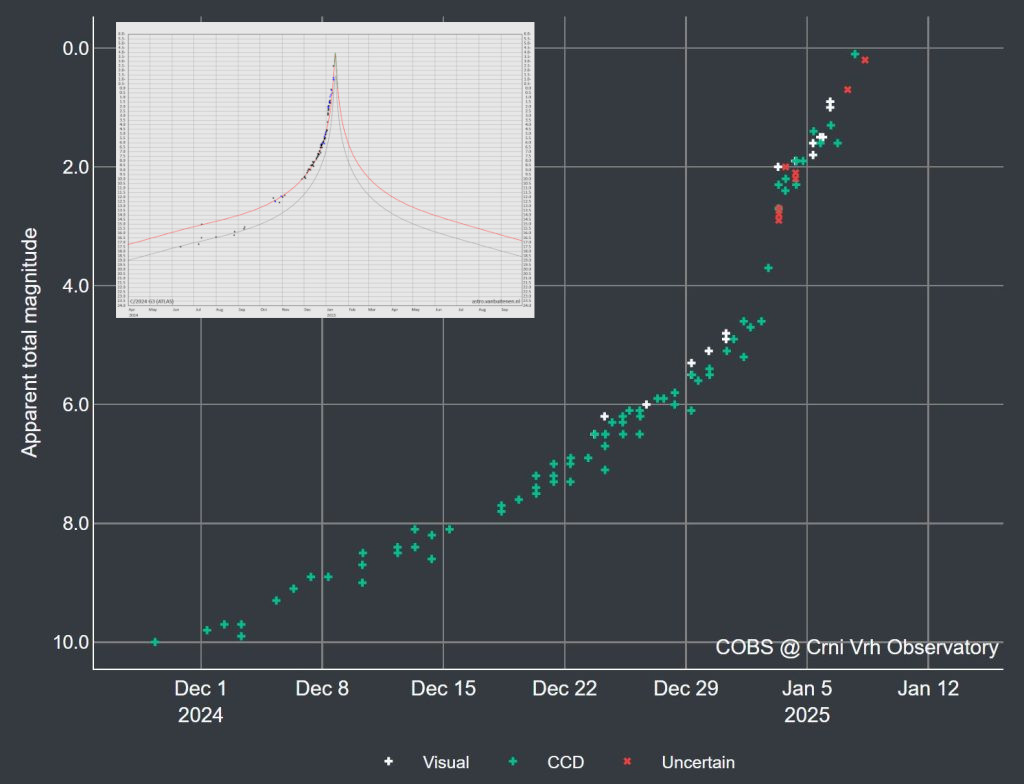Click the 'Dec 22' axis label

tap(564, 689)
